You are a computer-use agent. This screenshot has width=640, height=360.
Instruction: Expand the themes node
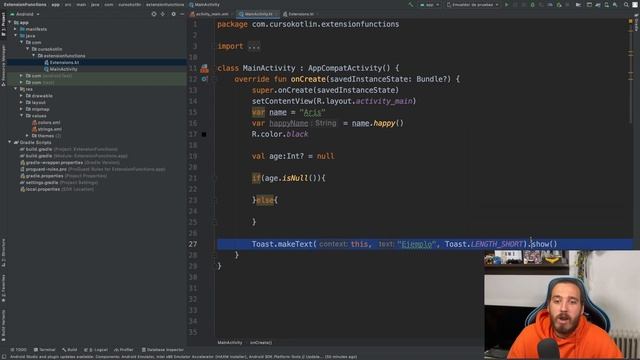[x=27, y=136]
